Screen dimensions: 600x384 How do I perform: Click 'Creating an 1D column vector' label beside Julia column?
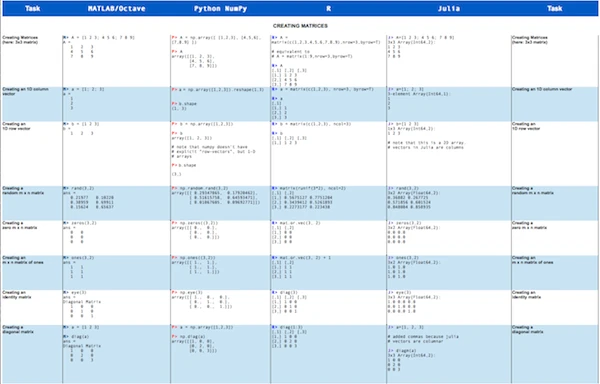tap(542, 89)
